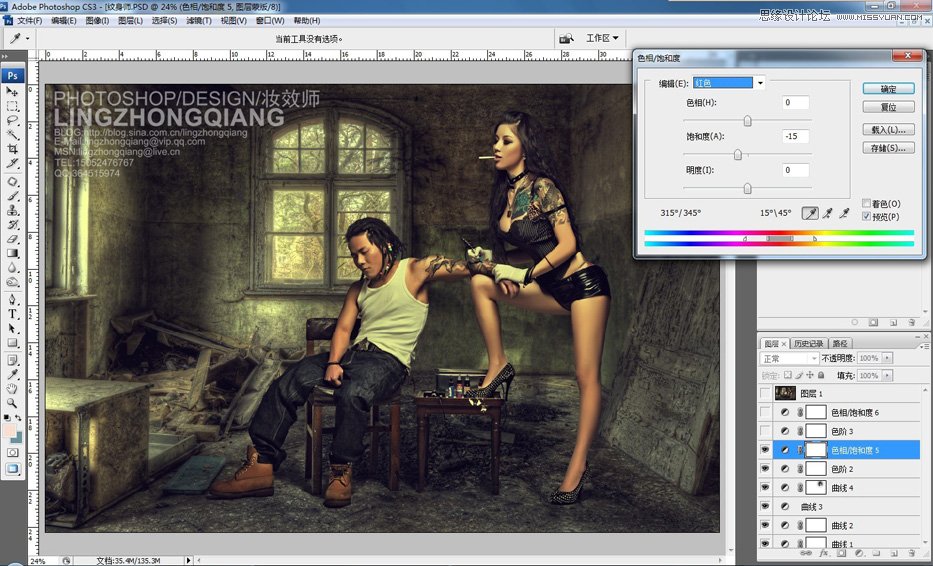This screenshot has height=566, width=933.
Task: Click the 饱和度 slider handle
Action: point(738,155)
